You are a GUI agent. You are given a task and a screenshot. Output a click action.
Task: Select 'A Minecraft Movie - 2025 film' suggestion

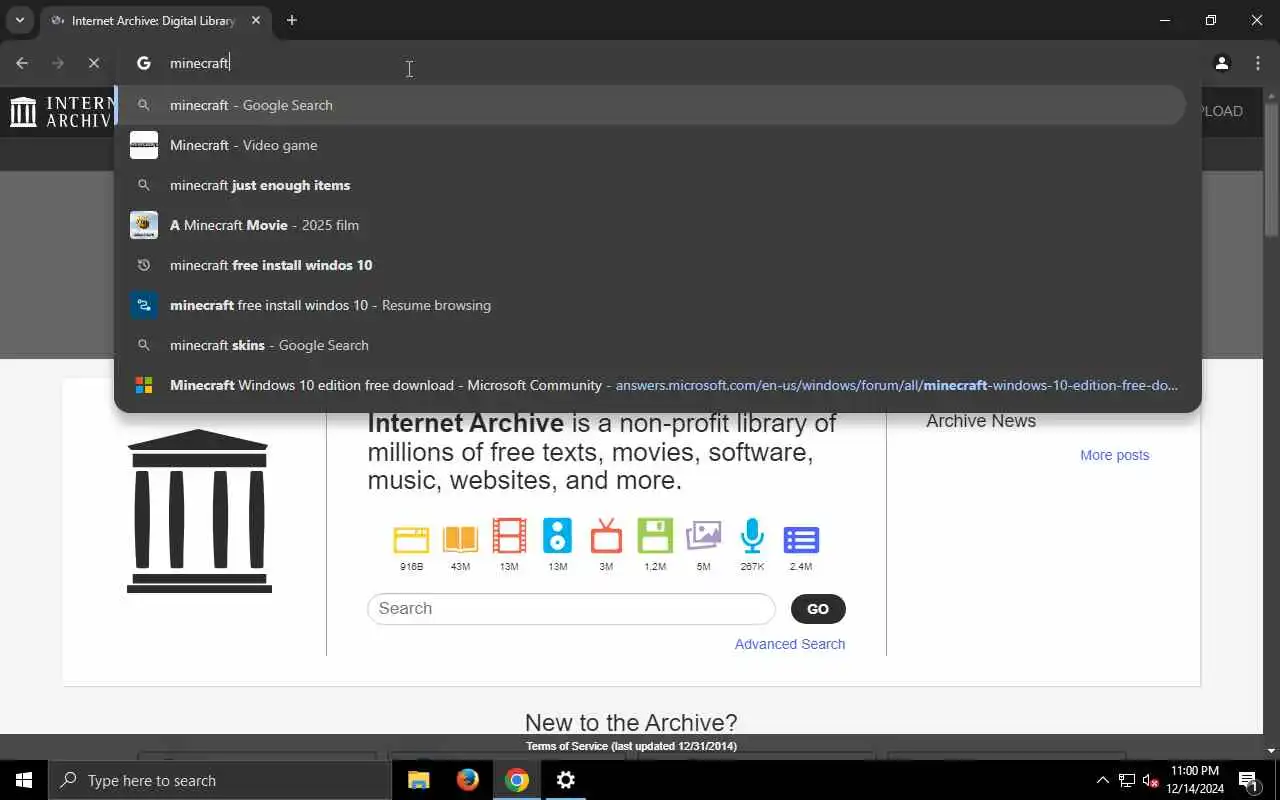coord(652,225)
